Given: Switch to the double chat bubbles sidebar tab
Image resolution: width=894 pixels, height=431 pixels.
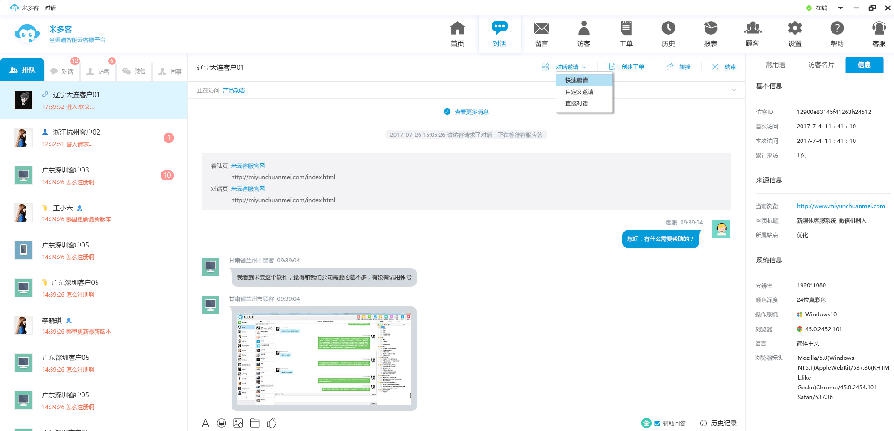Looking at the screenshot, I should (134, 71).
